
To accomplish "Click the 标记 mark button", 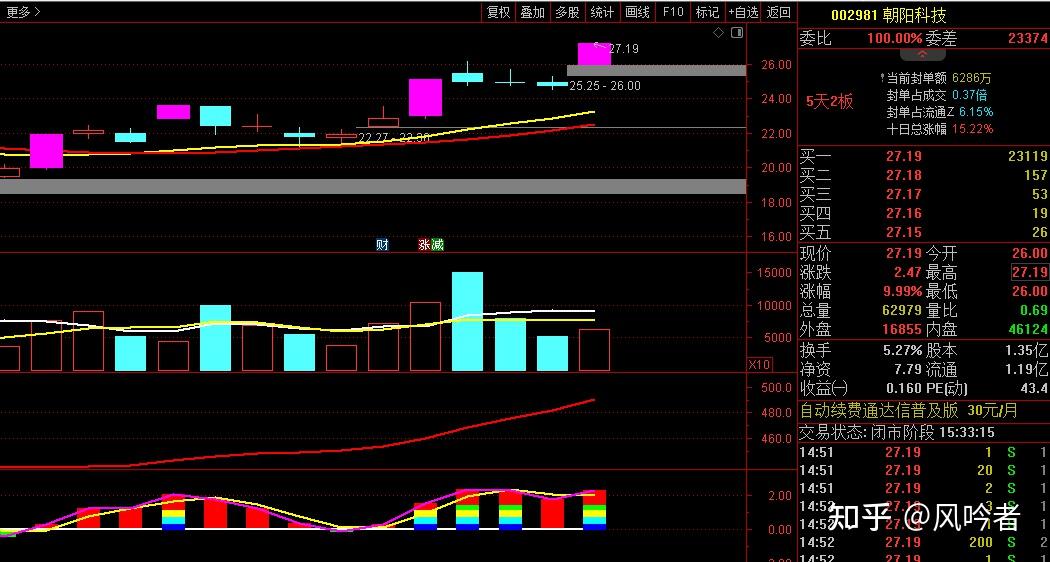I will click(x=707, y=12).
